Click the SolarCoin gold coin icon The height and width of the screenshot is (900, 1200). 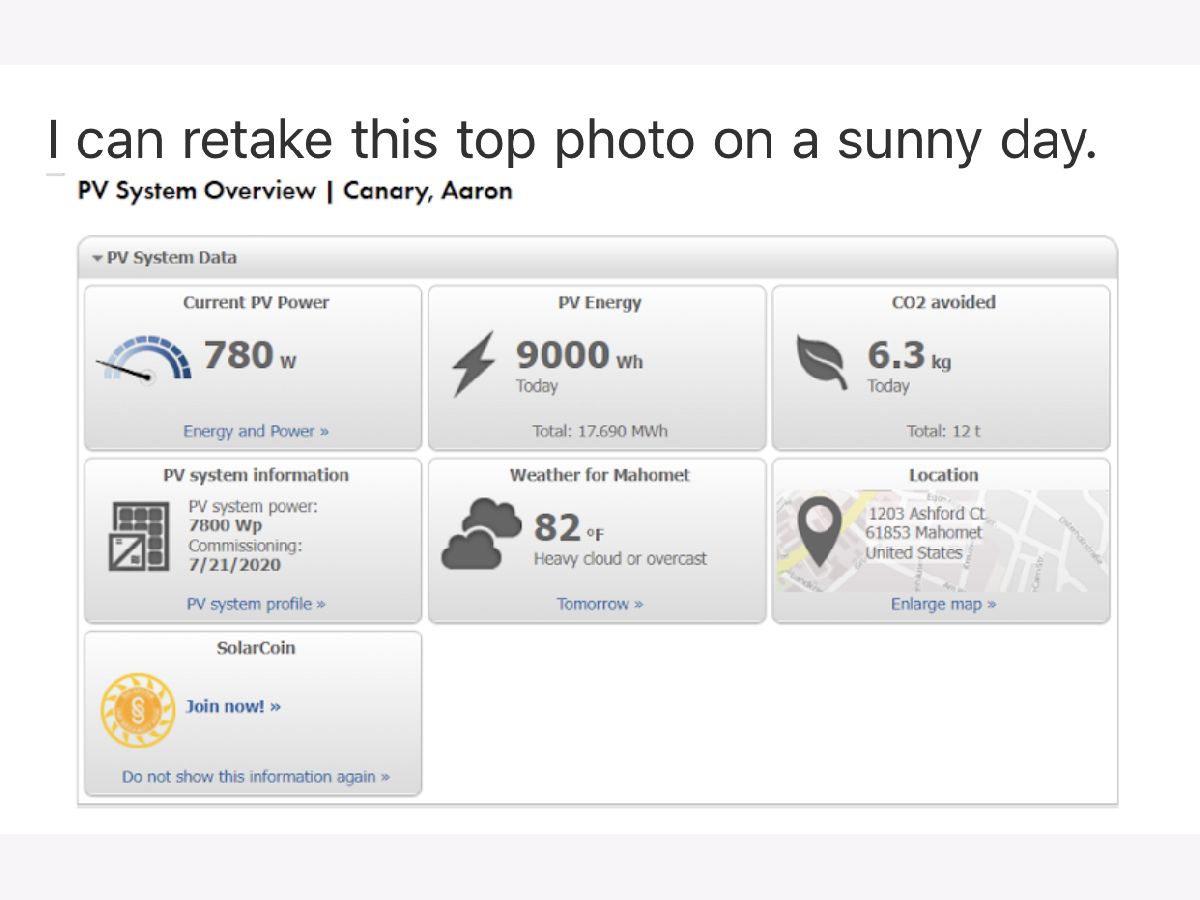[x=138, y=710]
